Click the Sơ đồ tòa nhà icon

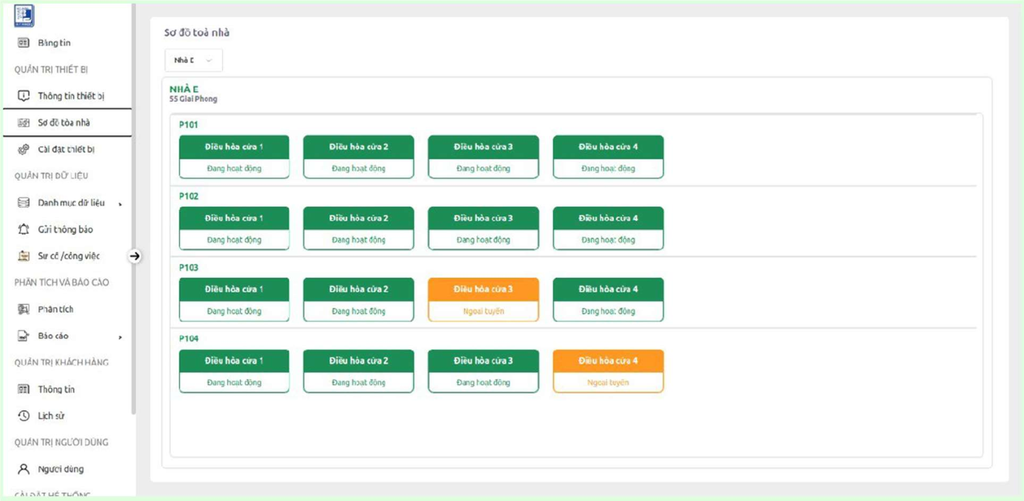pos(24,123)
